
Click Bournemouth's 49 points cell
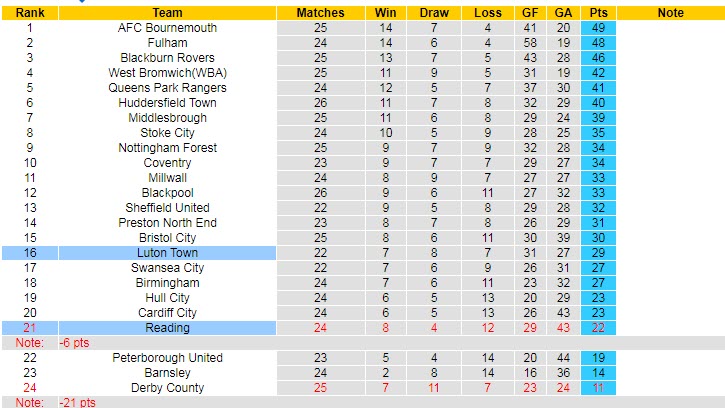pos(598,28)
